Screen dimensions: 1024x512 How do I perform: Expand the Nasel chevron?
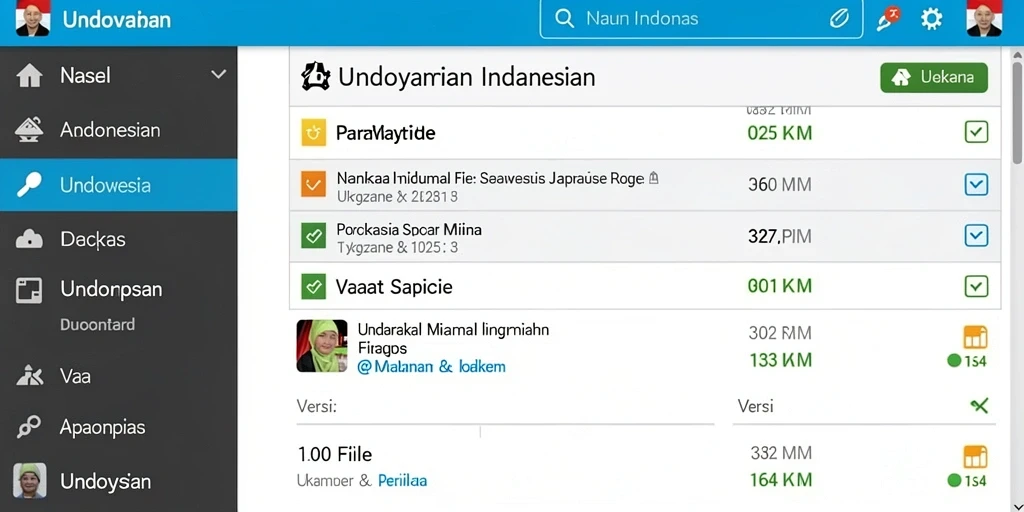pyautogui.click(x=218, y=75)
